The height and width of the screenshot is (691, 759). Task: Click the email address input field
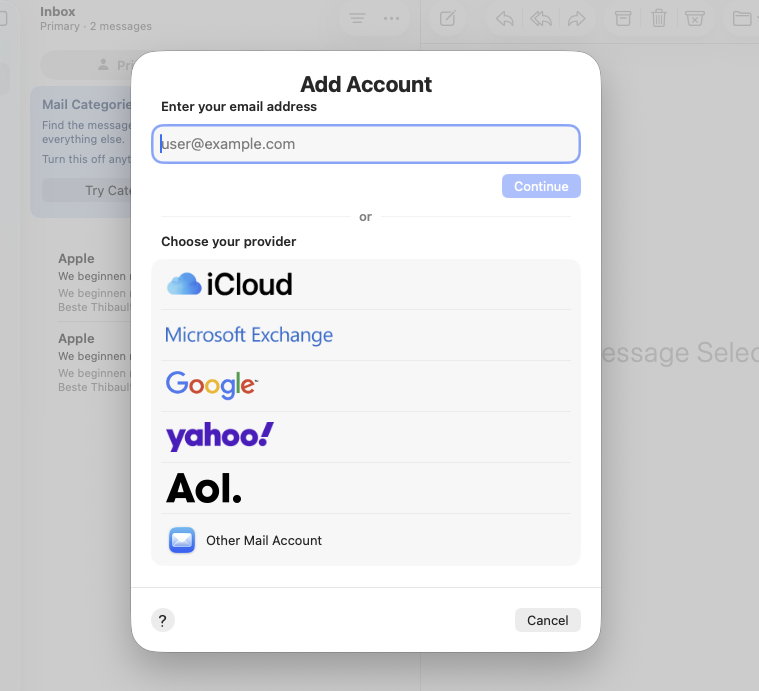[x=366, y=144]
